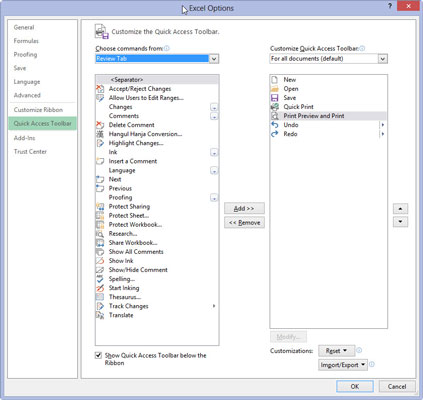
Task: Click the Spelling checkmark icon
Action: (100, 279)
